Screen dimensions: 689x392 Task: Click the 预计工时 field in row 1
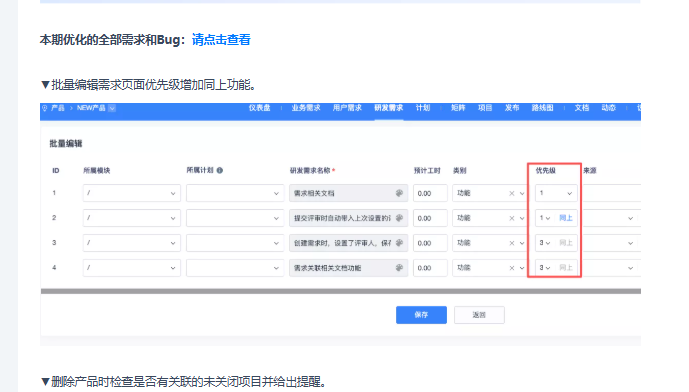tap(430, 193)
